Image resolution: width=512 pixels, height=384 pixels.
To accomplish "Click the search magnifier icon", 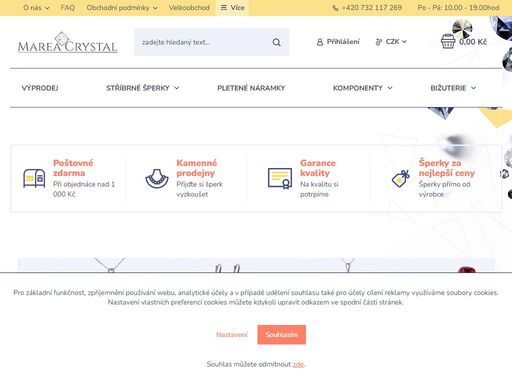I will point(276,42).
